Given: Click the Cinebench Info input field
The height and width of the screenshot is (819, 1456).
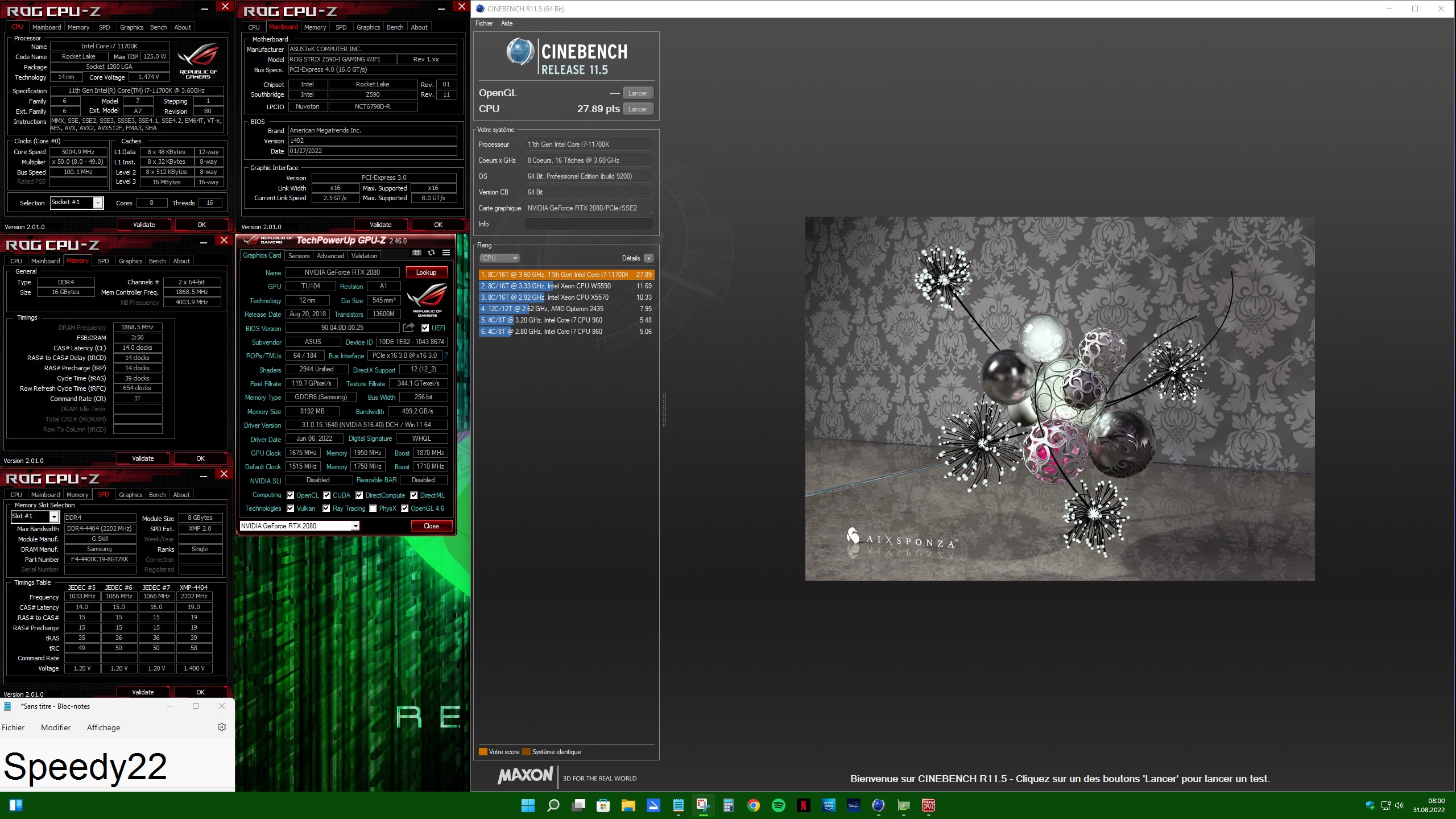Looking at the screenshot, I should (x=589, y=224).
